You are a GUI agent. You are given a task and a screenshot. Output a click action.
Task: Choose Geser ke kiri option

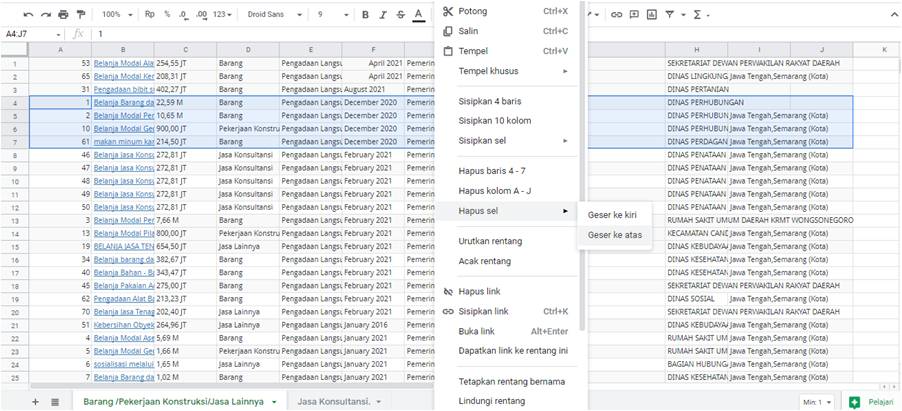coord(614,215)
